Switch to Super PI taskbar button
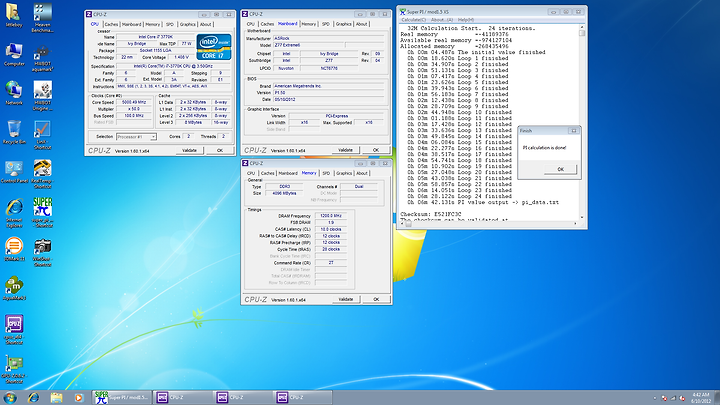Image resolution: width=720 pixels, height=405 pixels. (122, 397)
